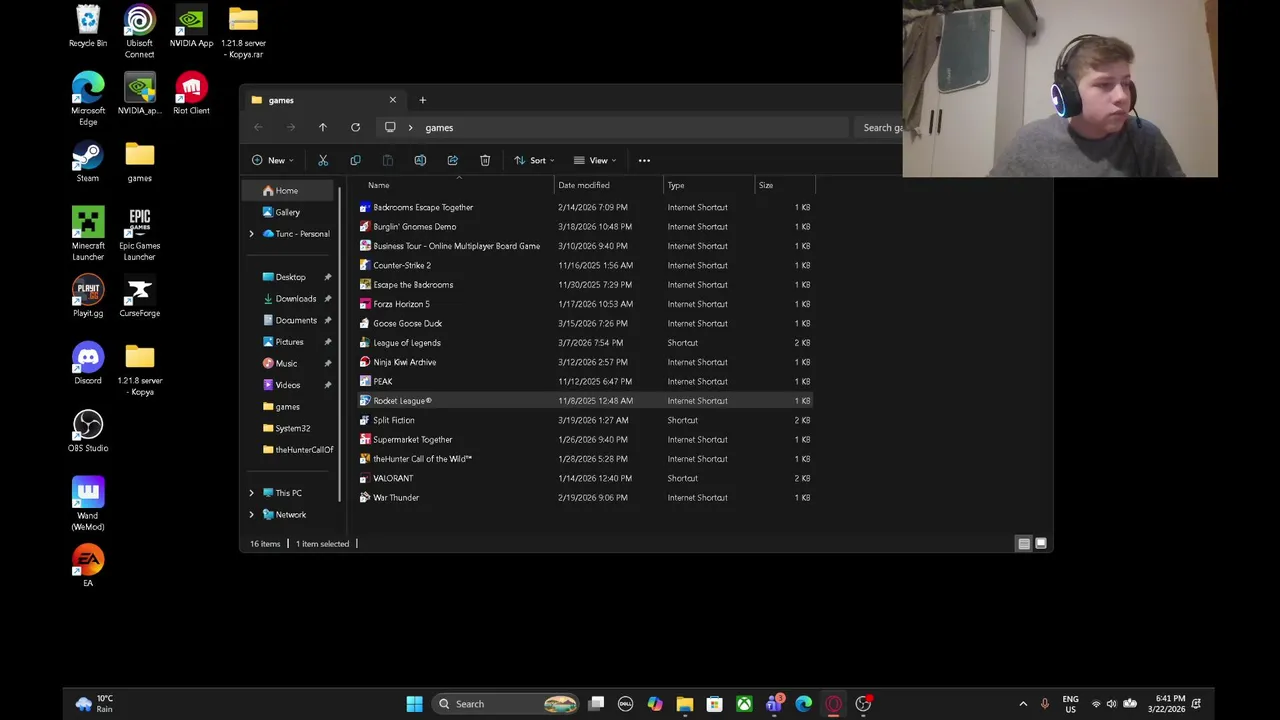Open the Steam desktop icon
Image resolution: width=1280 pixels, height=720 pixels.
click(x=88, y=163)
